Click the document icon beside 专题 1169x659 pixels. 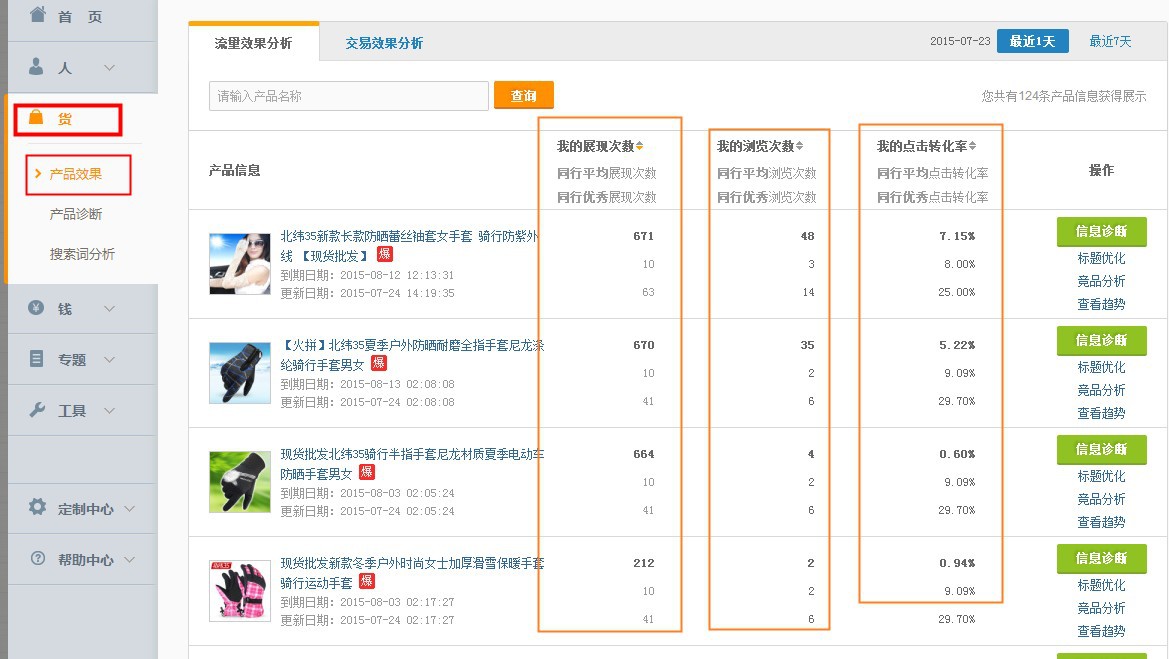[36, 359]
